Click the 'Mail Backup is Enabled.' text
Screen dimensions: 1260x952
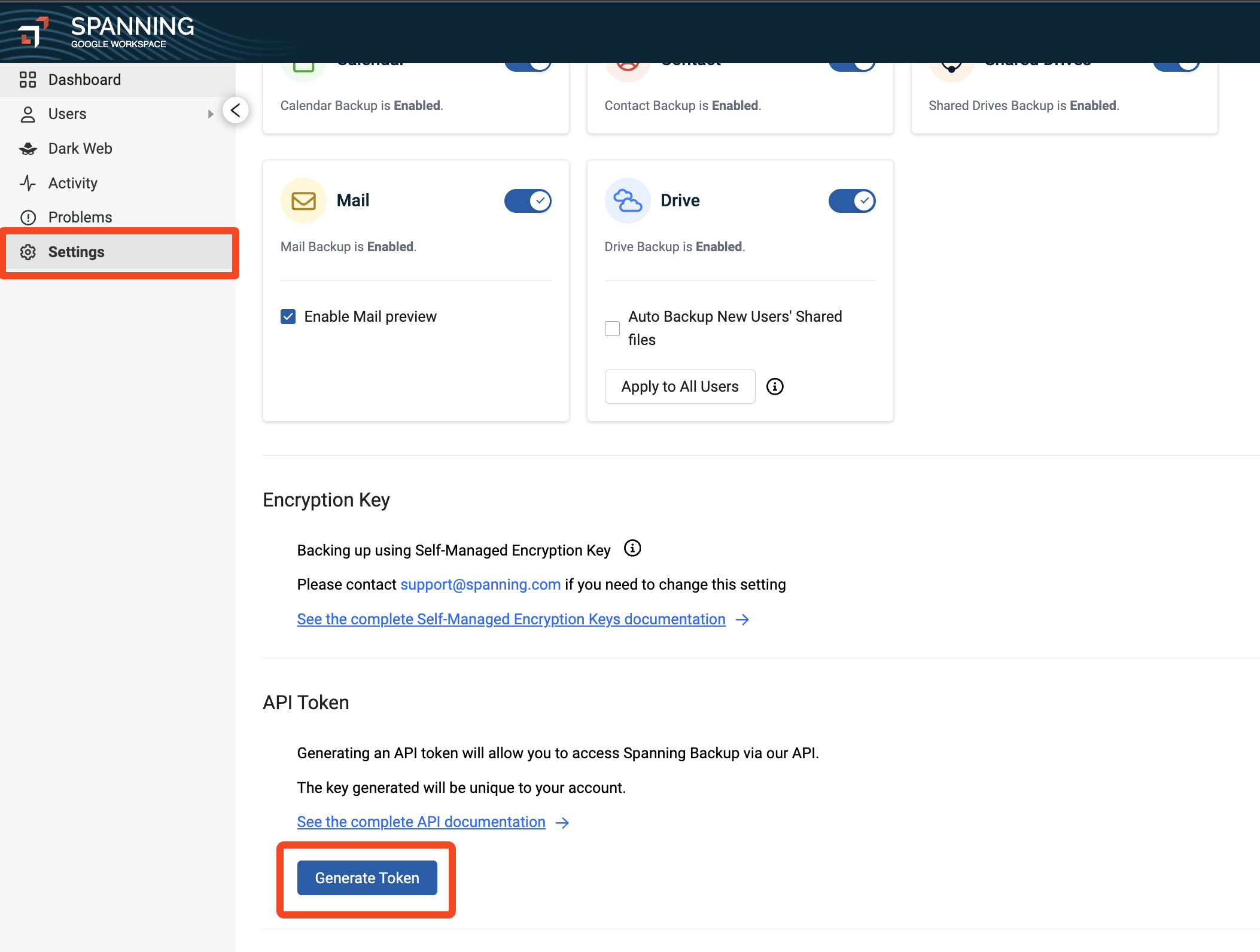point(348,246)
